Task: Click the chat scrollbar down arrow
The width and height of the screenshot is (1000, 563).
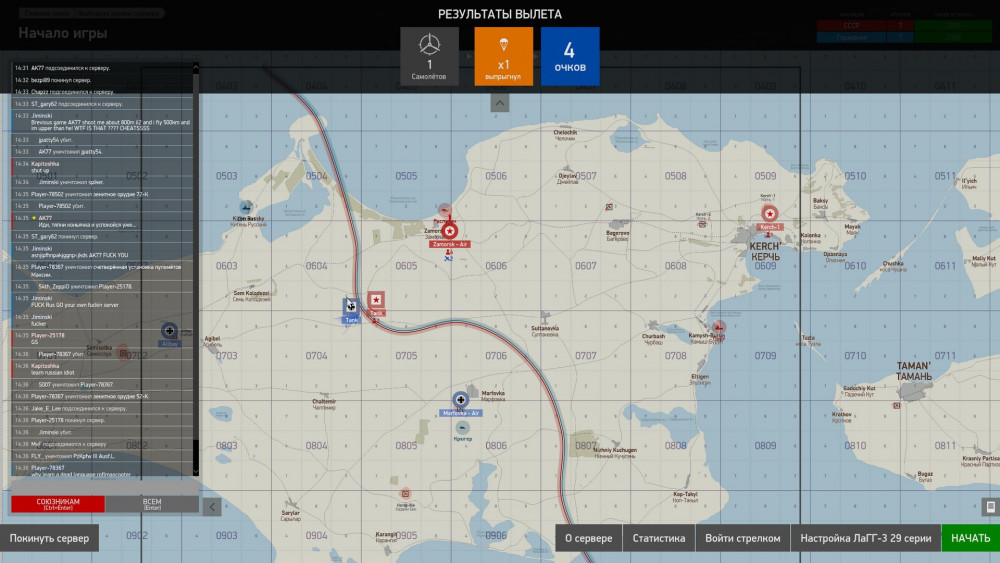Action: [196, 472]
